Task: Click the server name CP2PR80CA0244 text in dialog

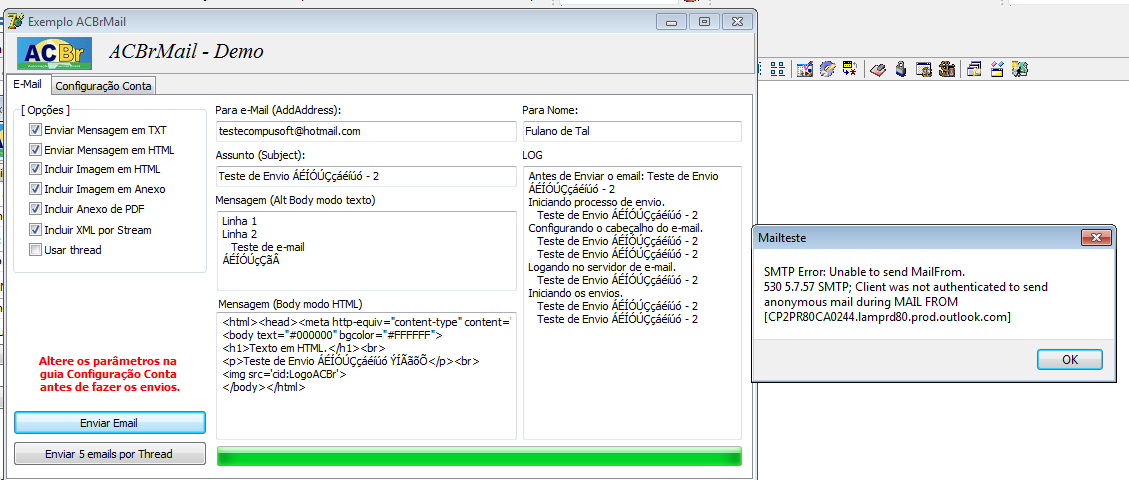Action: coord(887,317)
